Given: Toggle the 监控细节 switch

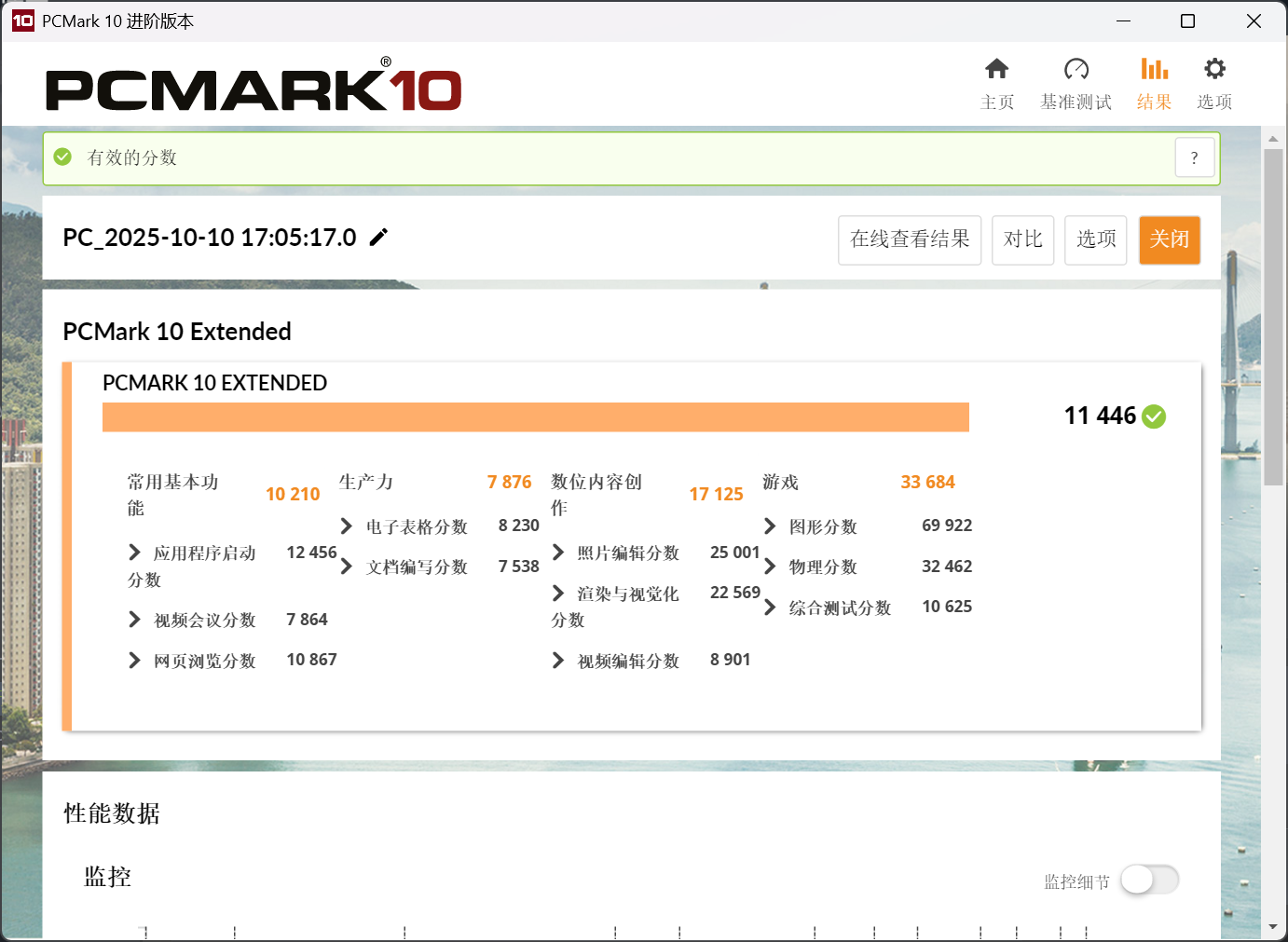Looking at the screenshot, I should click(1150, 880).
